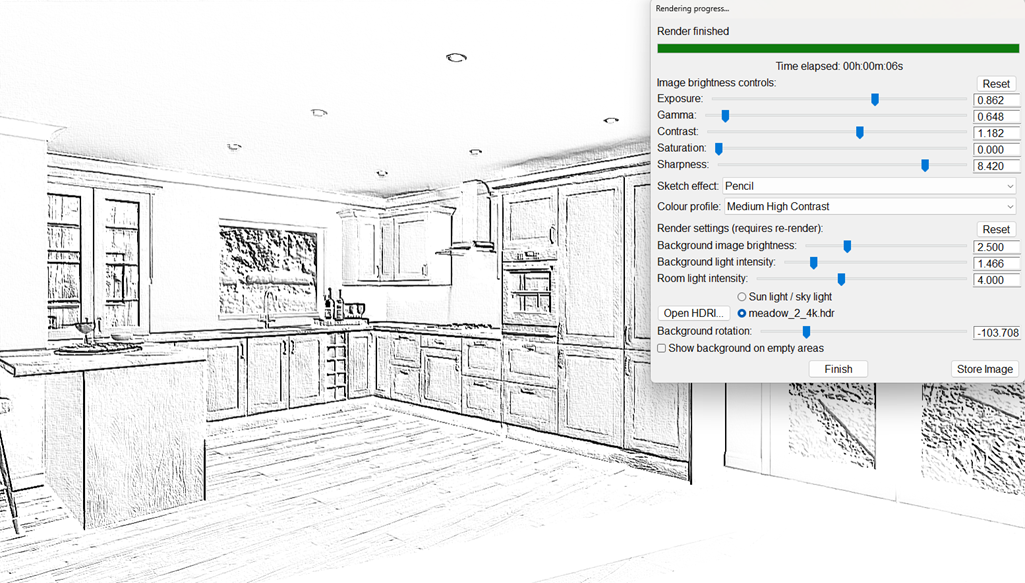Click the Gamma slider handle
1025x583 pixels.
[x=725, y=116]
